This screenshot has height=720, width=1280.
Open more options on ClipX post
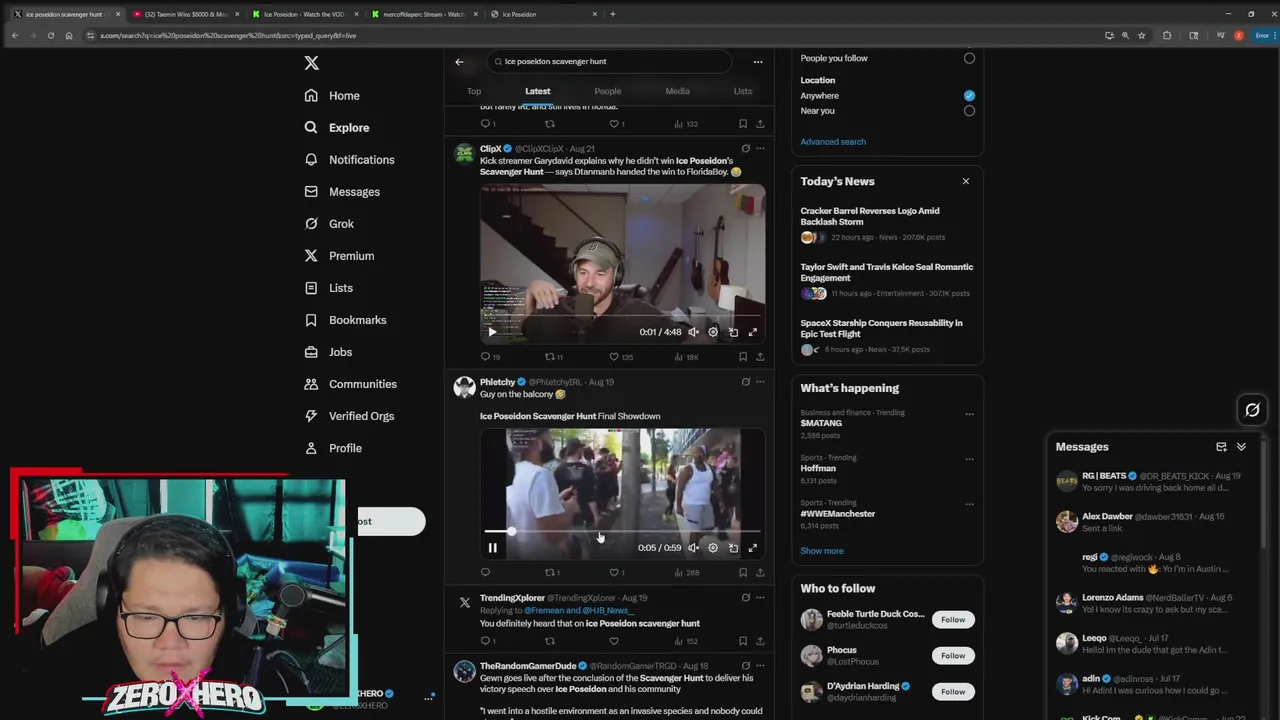click(760, 148)
